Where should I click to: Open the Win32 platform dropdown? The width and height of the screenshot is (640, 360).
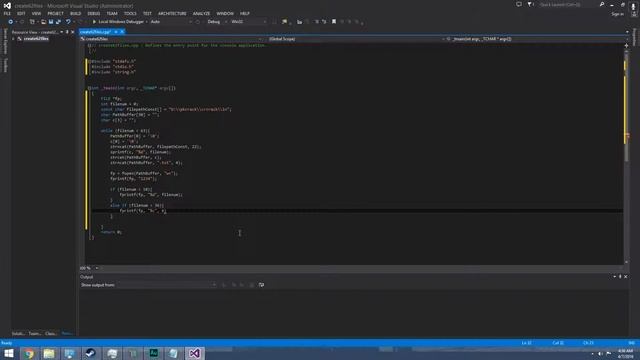coord(249,22)
